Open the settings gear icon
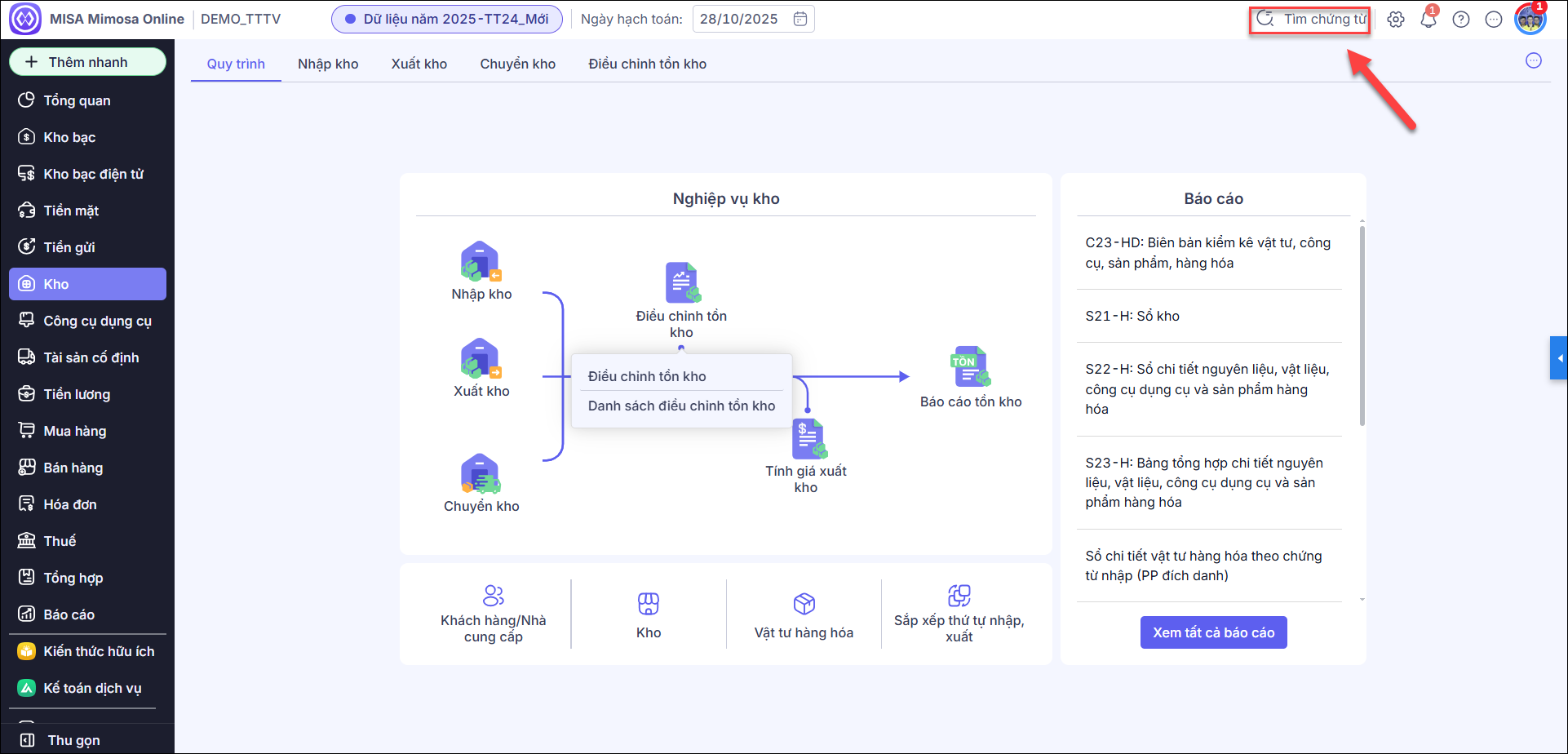Image resolution: width=1568 pixels, height=754 pixels. [x=1396, y=20]
